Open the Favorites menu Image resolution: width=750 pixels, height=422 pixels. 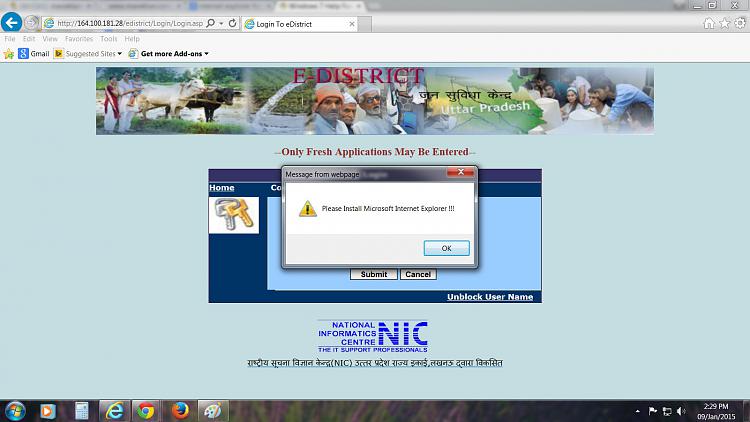coord(79,39)
